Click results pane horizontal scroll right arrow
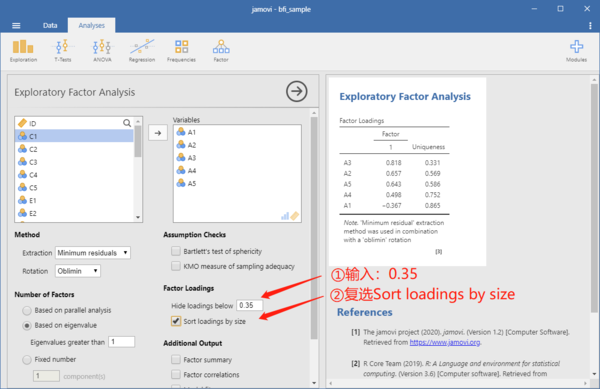Image resolution: width=600 pixels, height=389 pixels. click(585, 383)
